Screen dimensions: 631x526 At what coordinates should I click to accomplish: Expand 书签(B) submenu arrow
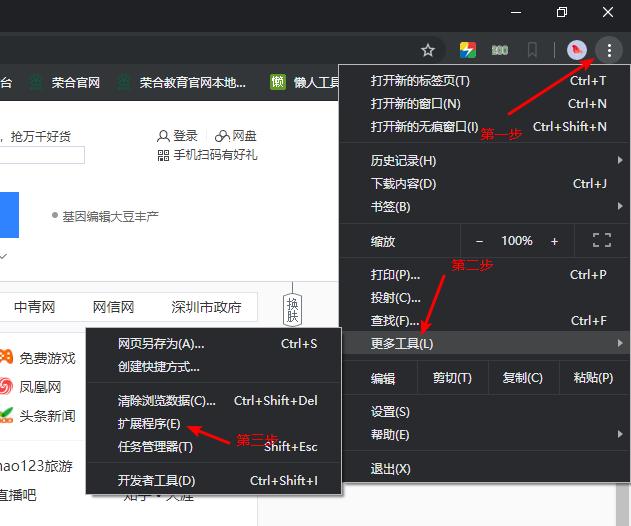pyautogui.click(x=620, y=206)
